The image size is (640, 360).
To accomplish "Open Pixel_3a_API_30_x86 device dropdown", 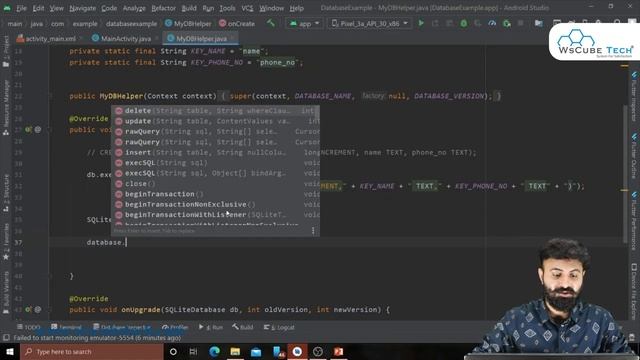I will coord(370,24).
